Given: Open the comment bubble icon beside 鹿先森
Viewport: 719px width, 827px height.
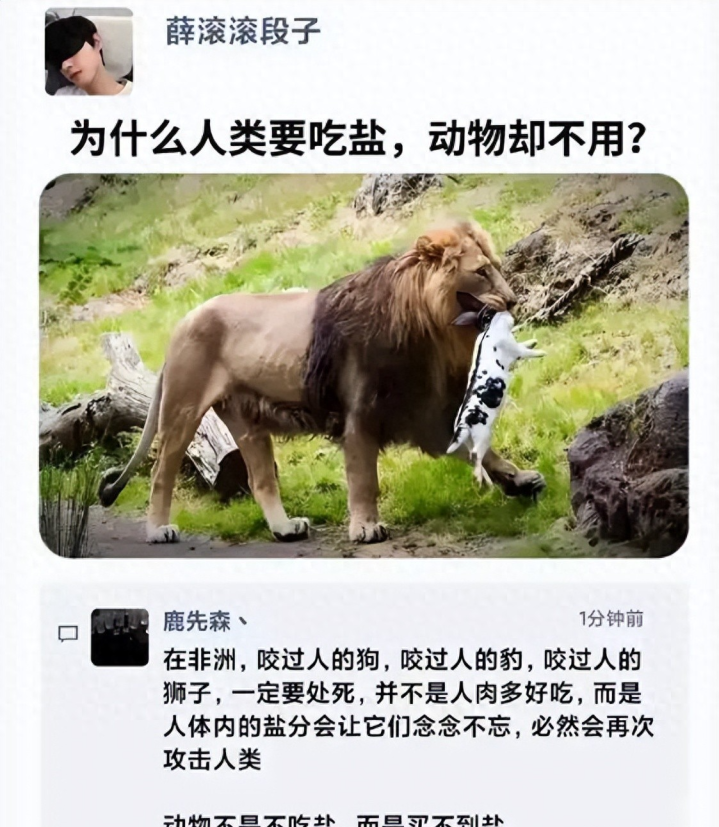Looking at the screenshot, I should 68,633.
